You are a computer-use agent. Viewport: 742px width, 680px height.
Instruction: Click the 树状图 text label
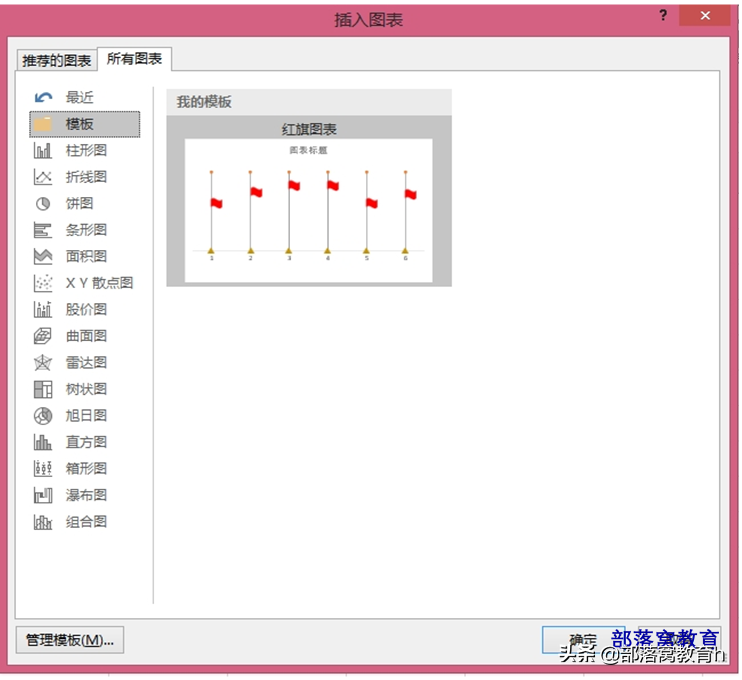click(x=86, y=389)
